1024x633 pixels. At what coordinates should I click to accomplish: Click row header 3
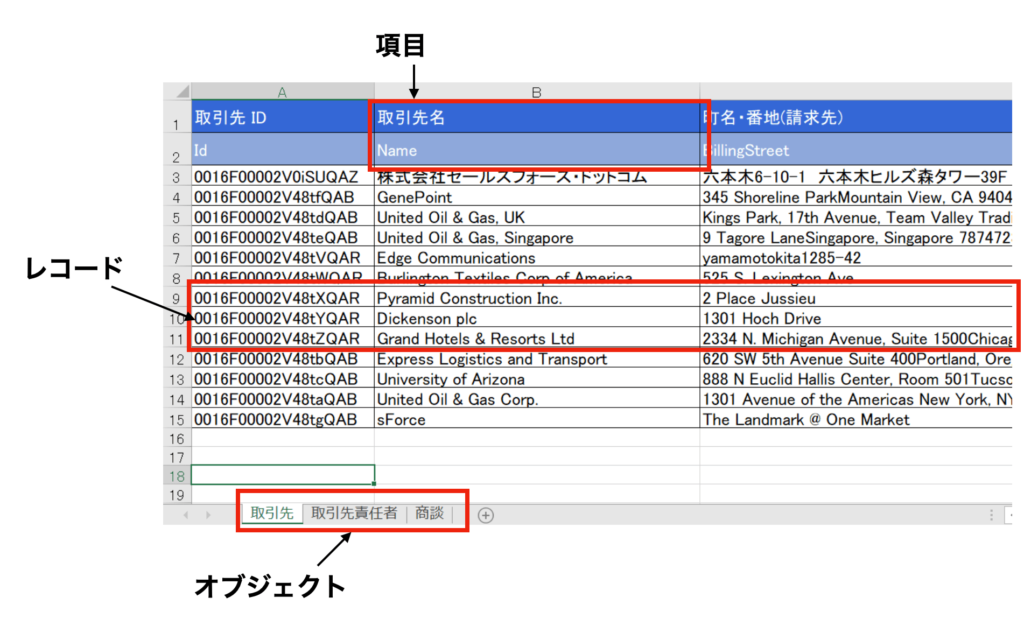click(x=176, y=177)
